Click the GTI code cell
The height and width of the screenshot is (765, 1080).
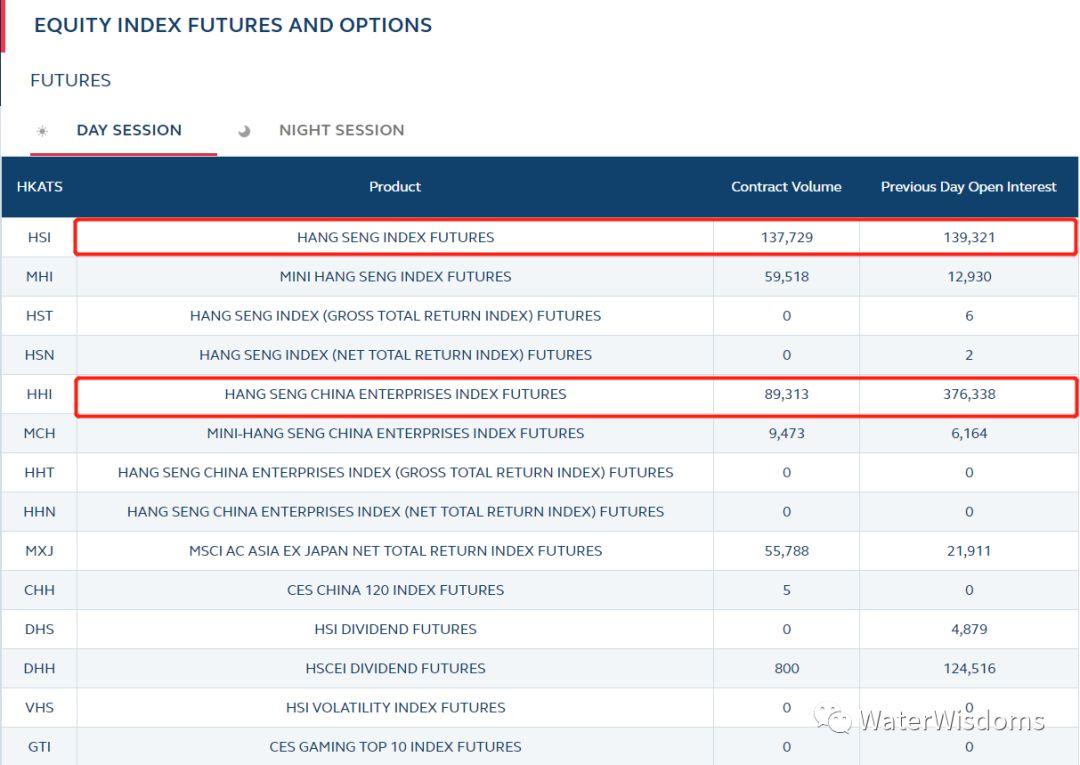[39, 748]
